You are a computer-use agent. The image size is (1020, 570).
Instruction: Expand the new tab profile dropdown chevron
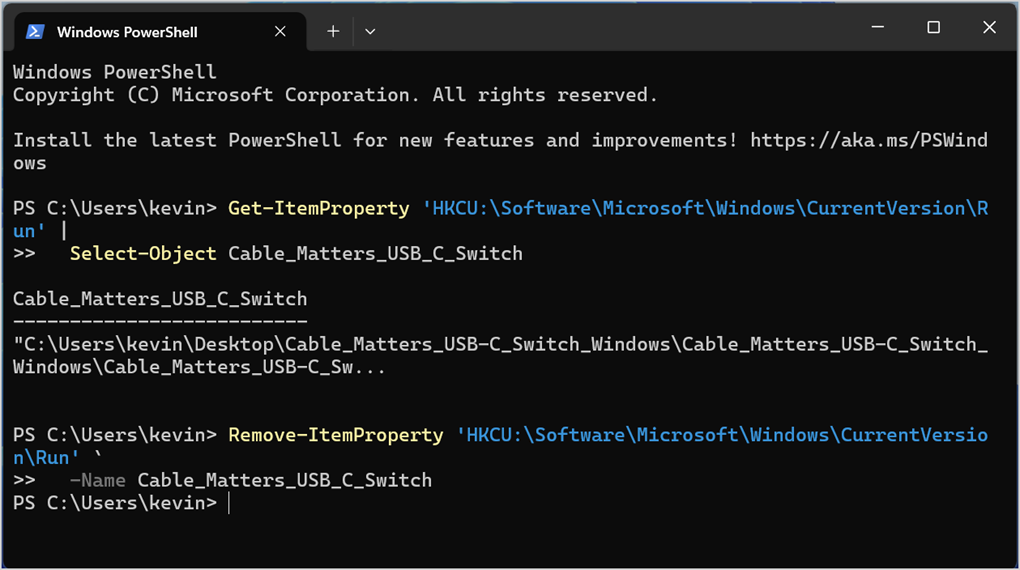(x=369, y=31)
